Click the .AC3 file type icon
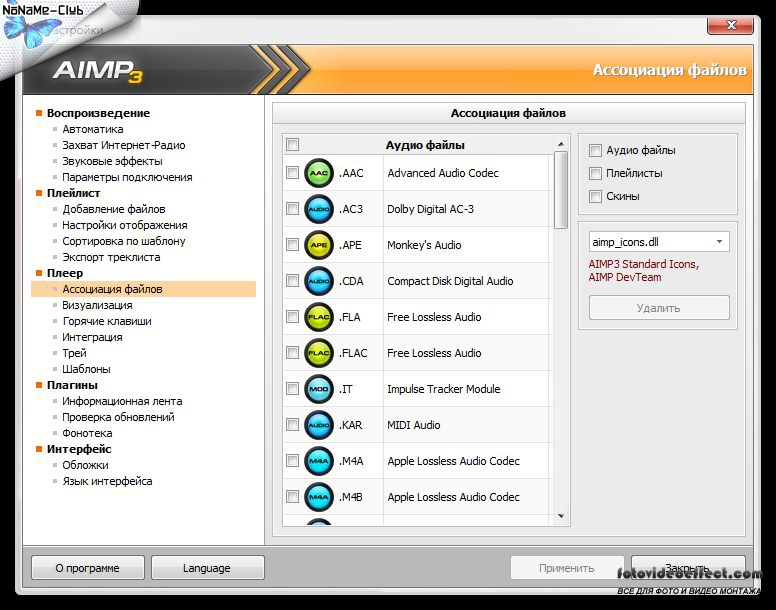This screenshot has width=776, height=610. 319,209
